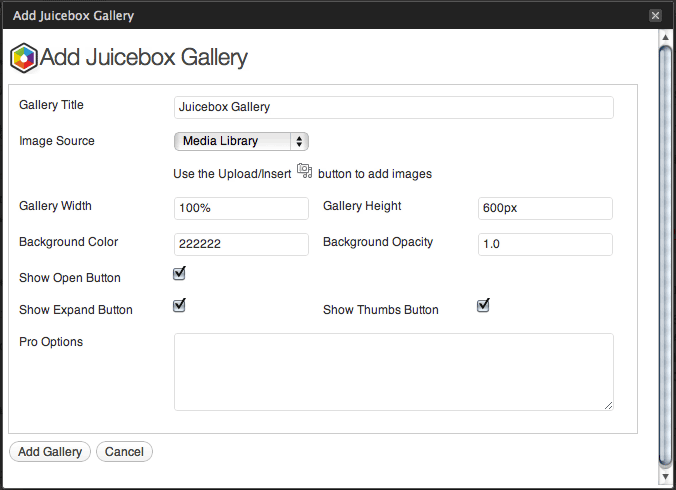Click the Show Expand Button label
Image resolution: width=676 pixels, height=490 pixels.
point(76,310)
